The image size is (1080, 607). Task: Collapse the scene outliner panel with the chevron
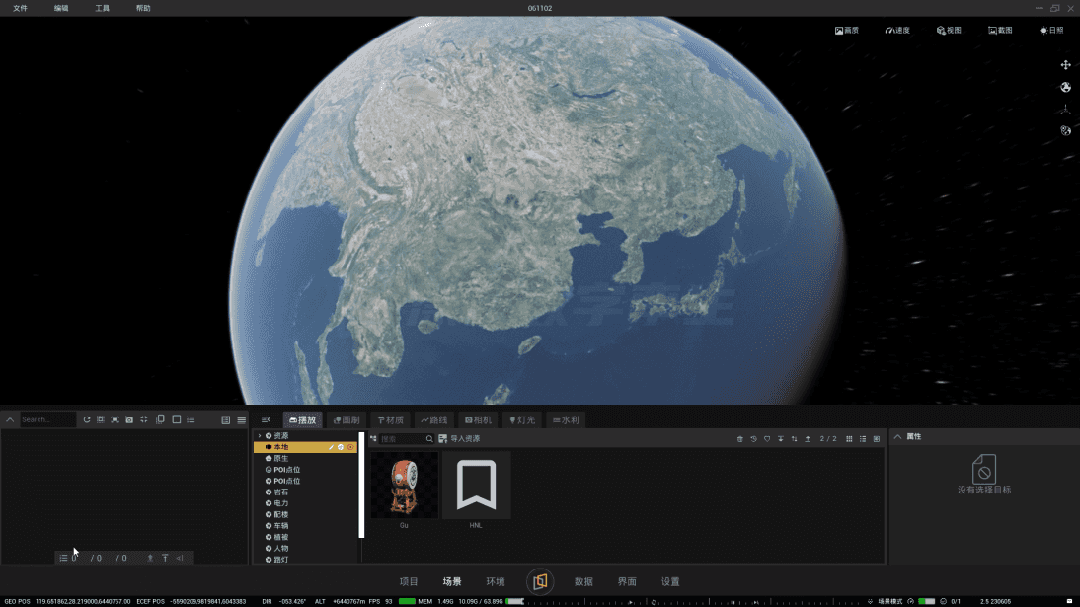(x=10, y=420)
